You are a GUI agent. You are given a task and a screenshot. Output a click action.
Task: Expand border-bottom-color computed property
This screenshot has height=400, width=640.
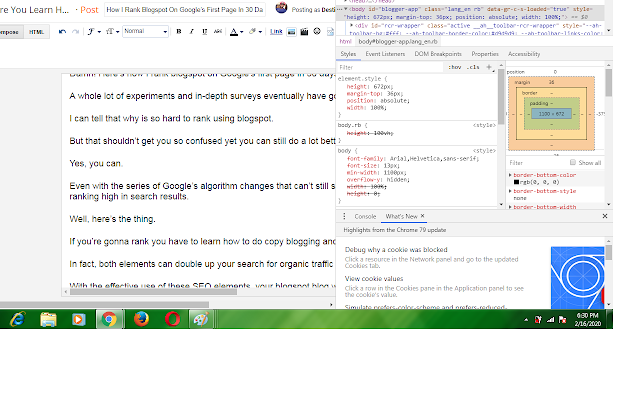[x=510, y=175]
